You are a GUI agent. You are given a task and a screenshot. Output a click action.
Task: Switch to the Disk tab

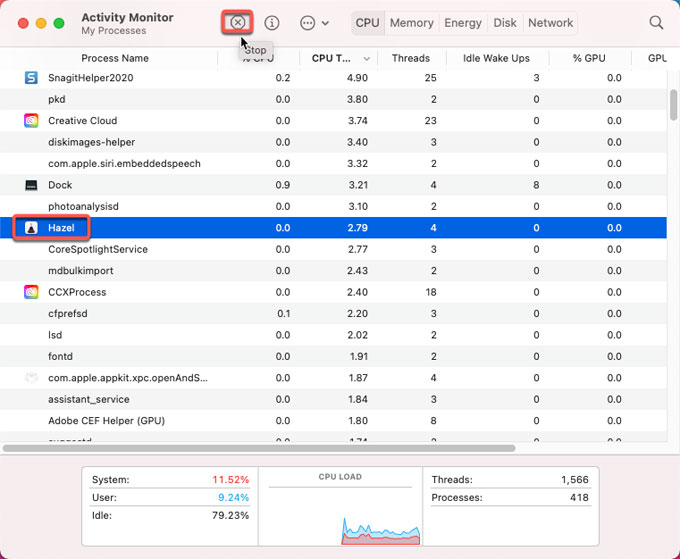(x=505, y=23)
